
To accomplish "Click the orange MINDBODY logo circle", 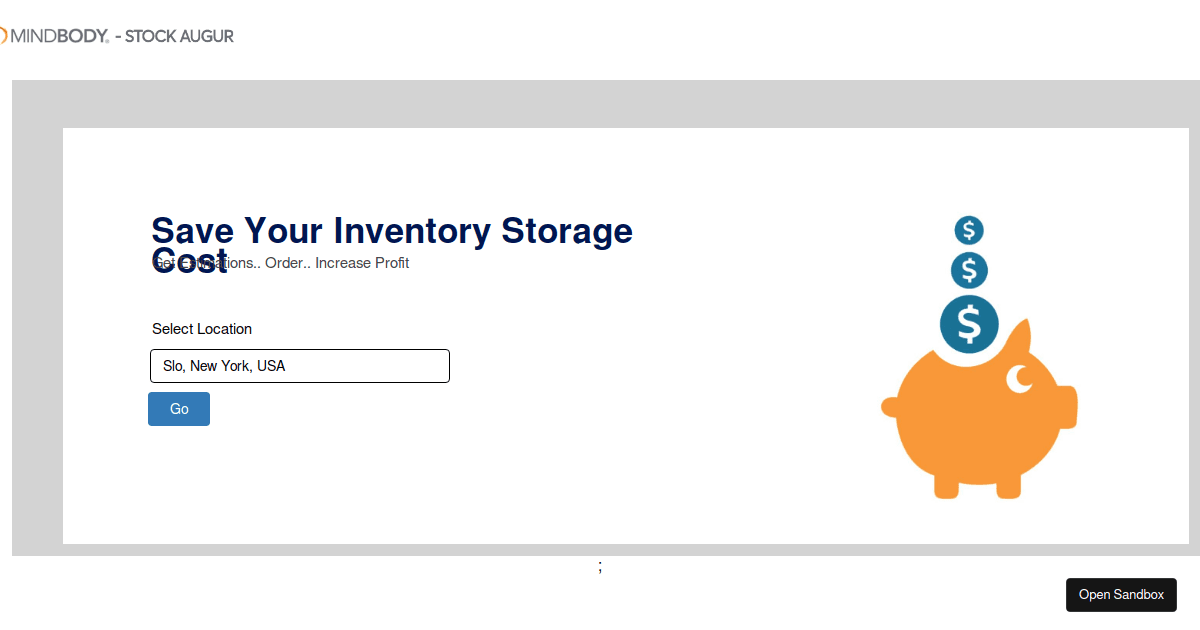I will point(3,36).
